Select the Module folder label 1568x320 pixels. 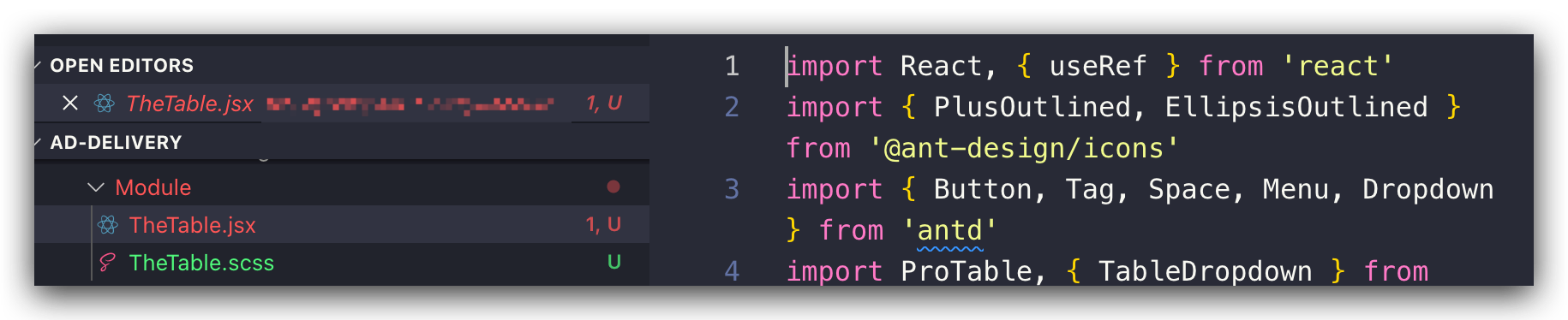153,187
